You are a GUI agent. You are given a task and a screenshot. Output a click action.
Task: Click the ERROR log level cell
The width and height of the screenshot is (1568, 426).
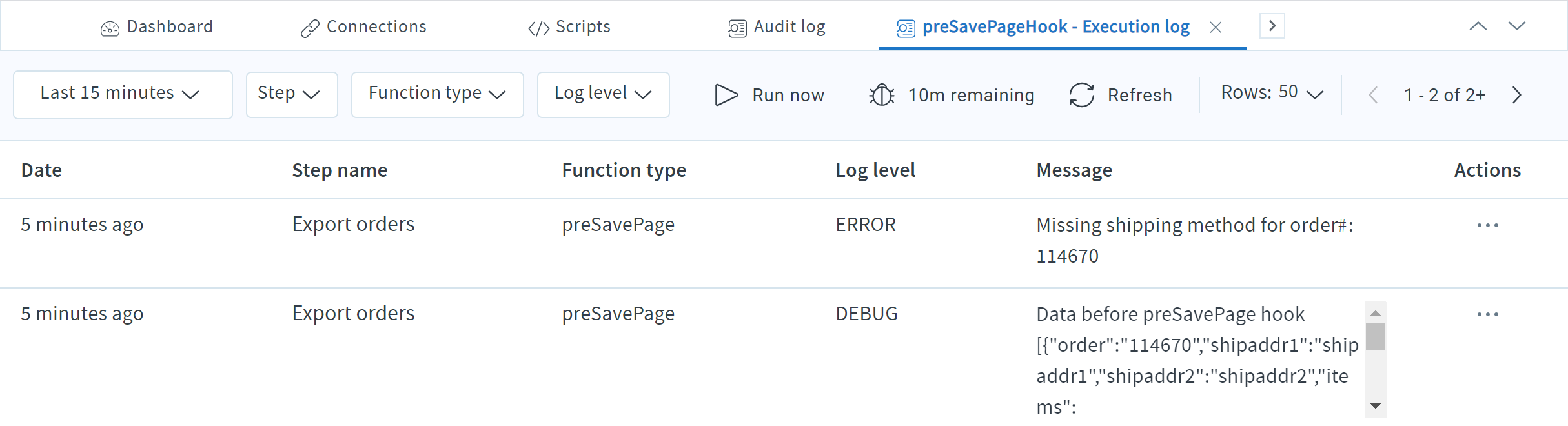pos(866,225)
